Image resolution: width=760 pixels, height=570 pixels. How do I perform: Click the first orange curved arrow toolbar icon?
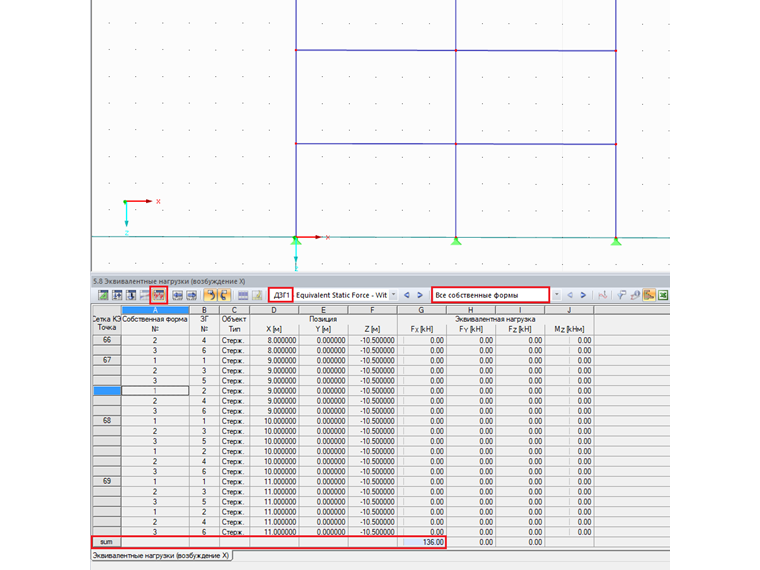(x=210, y=295)
